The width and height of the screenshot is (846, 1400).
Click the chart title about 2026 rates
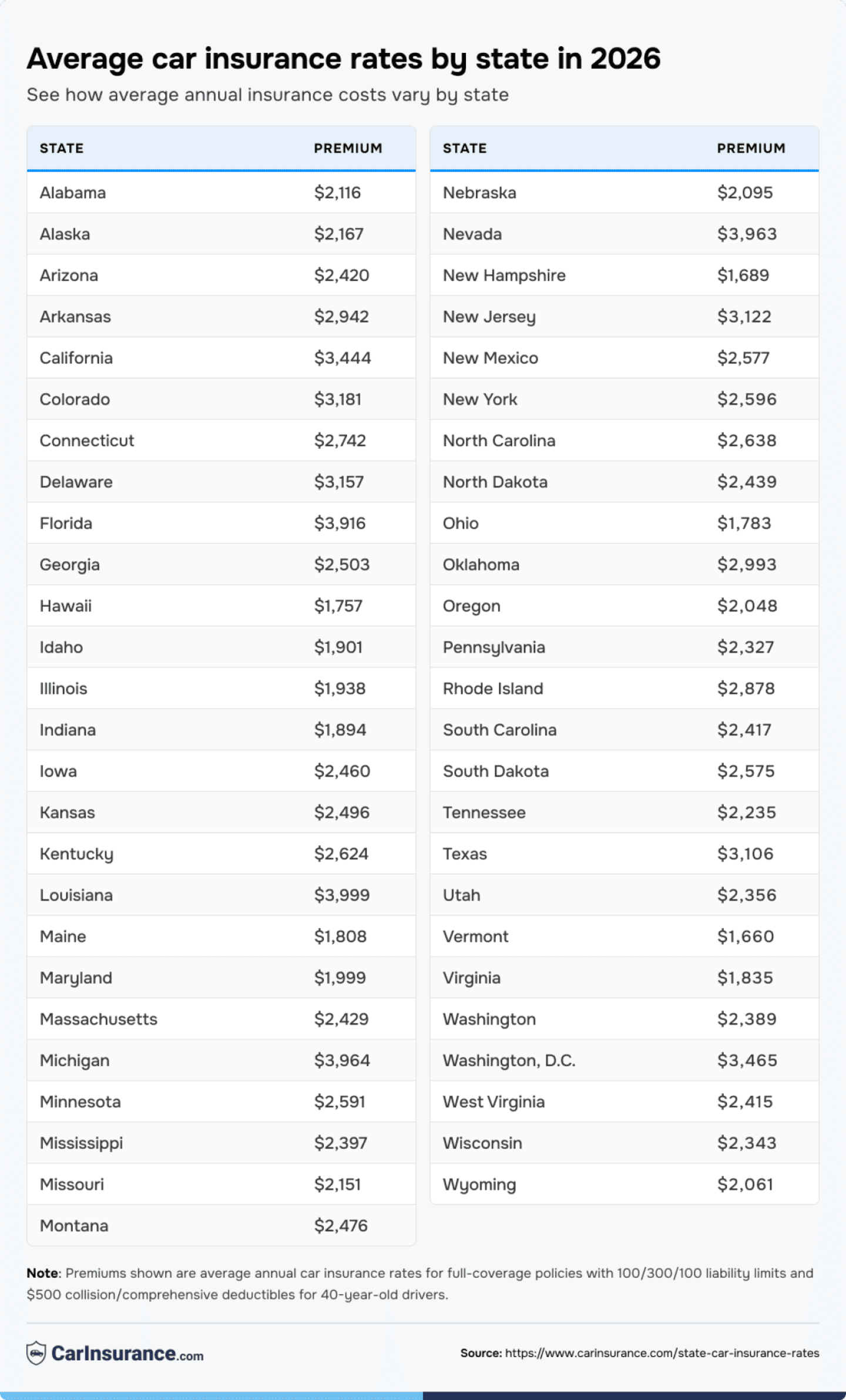tap(344, 59)
